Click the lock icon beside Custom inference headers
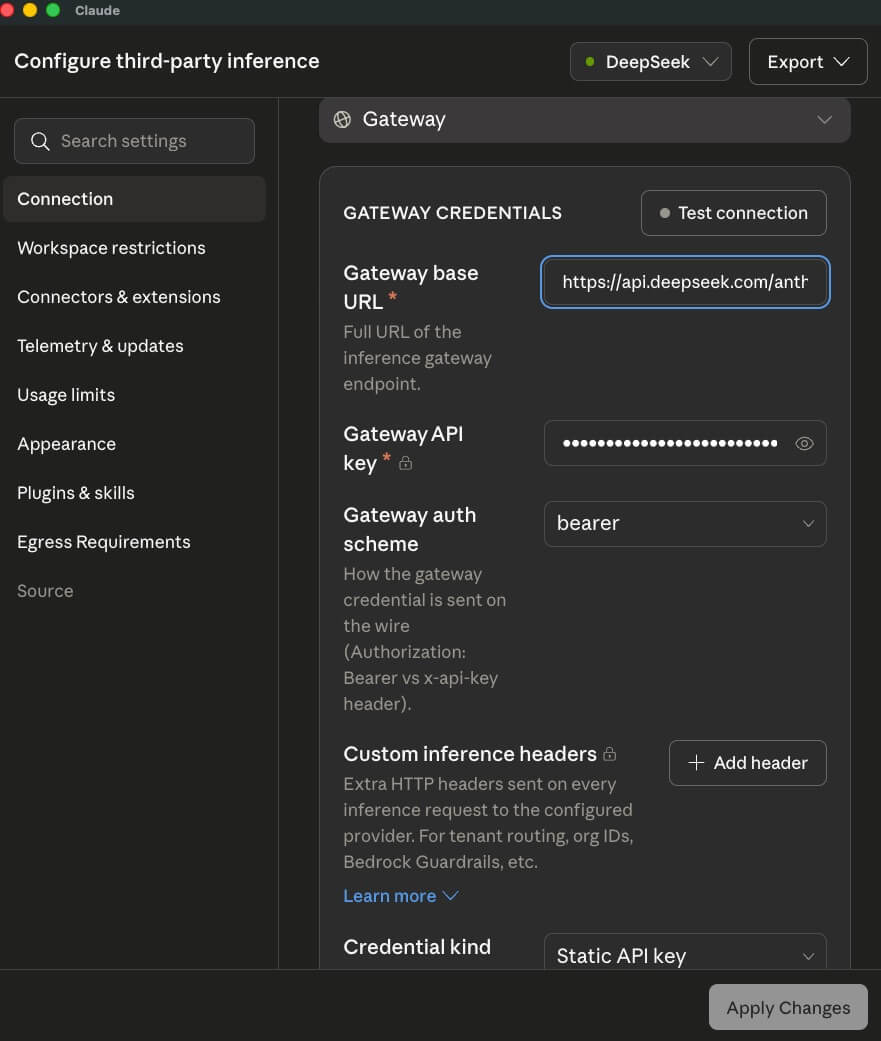Image resolution: width=881 pixels, height=1041 pixels. pyautogui.click(x=609, y=754)
